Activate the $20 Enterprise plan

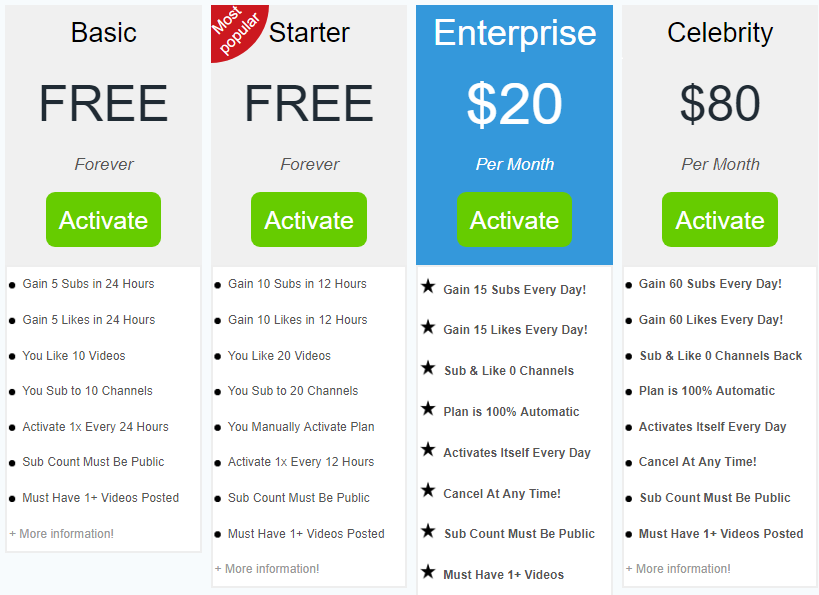(x=514, y=219)
